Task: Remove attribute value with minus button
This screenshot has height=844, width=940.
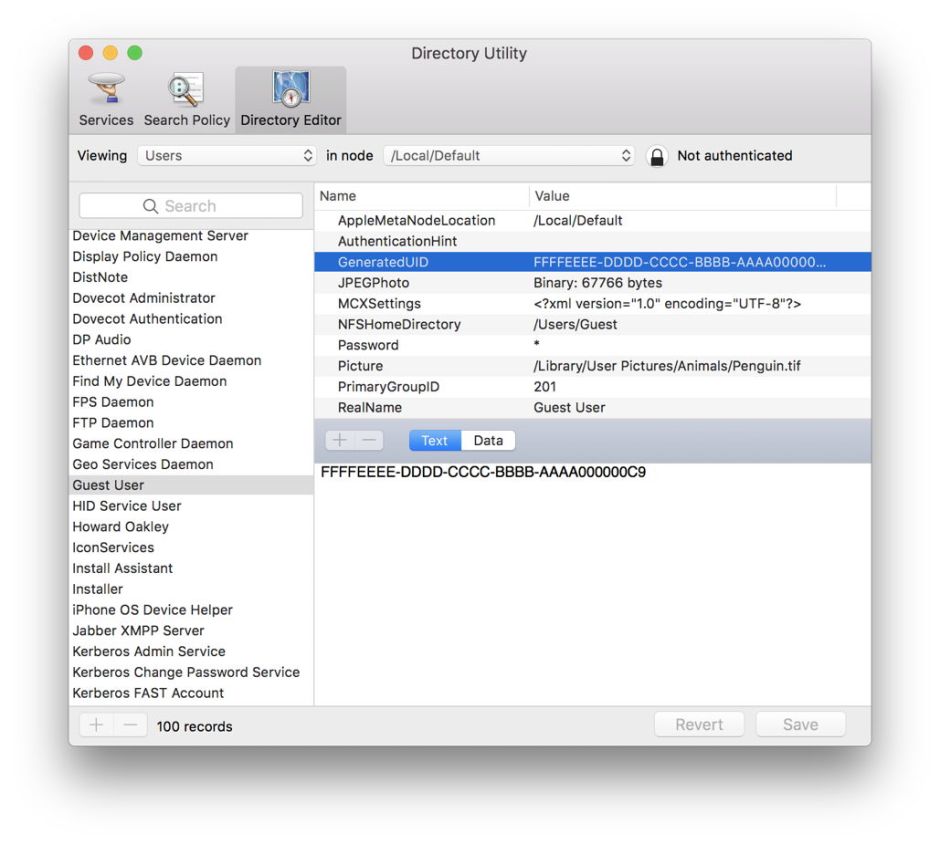Action: pyautogui.click(x=368, y=440)
